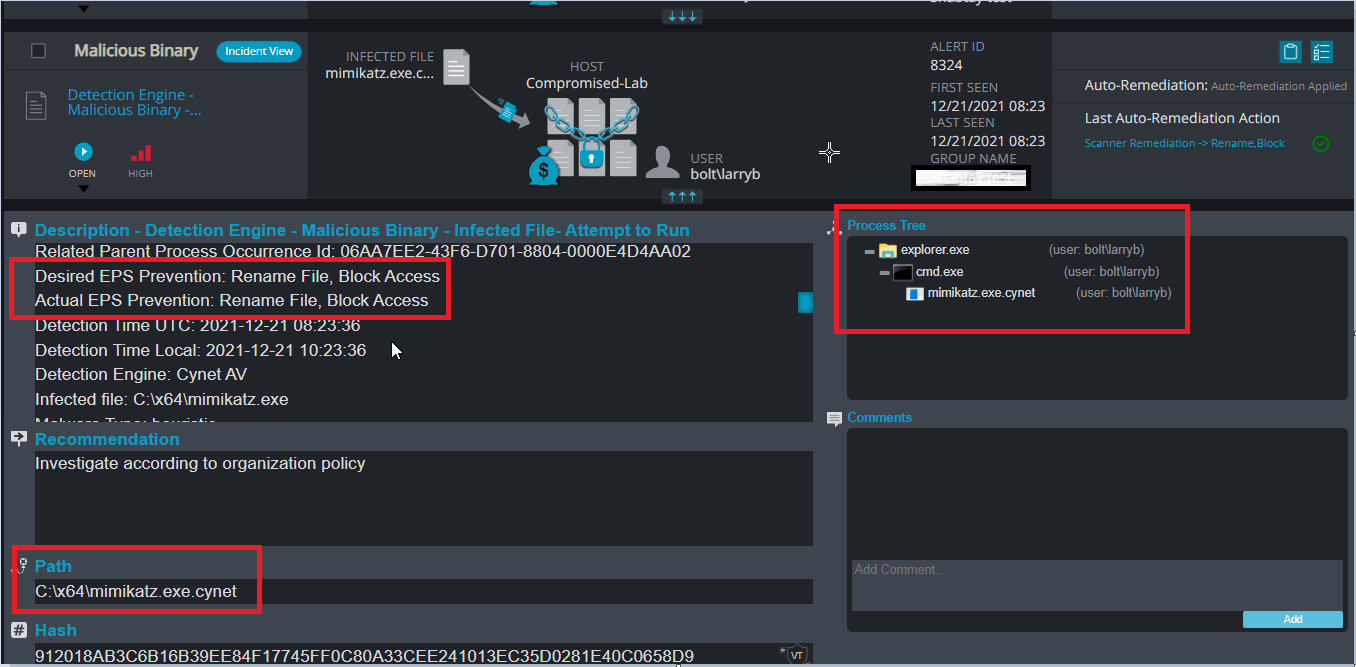The width and height of the screenshot is (1356, 667).
Task: Select the Detection Engine: Cynet AV line
Action: pos(141,374)
